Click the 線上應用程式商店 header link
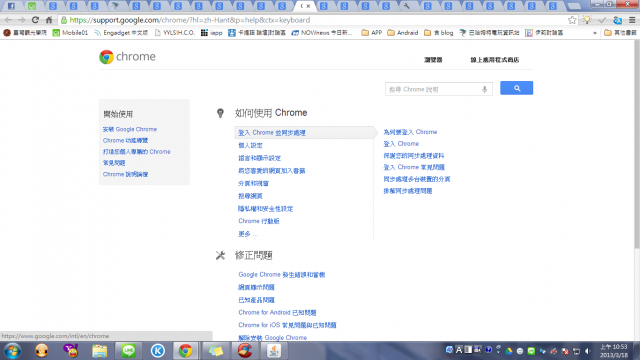640x360 pixels. pos(495,60)
